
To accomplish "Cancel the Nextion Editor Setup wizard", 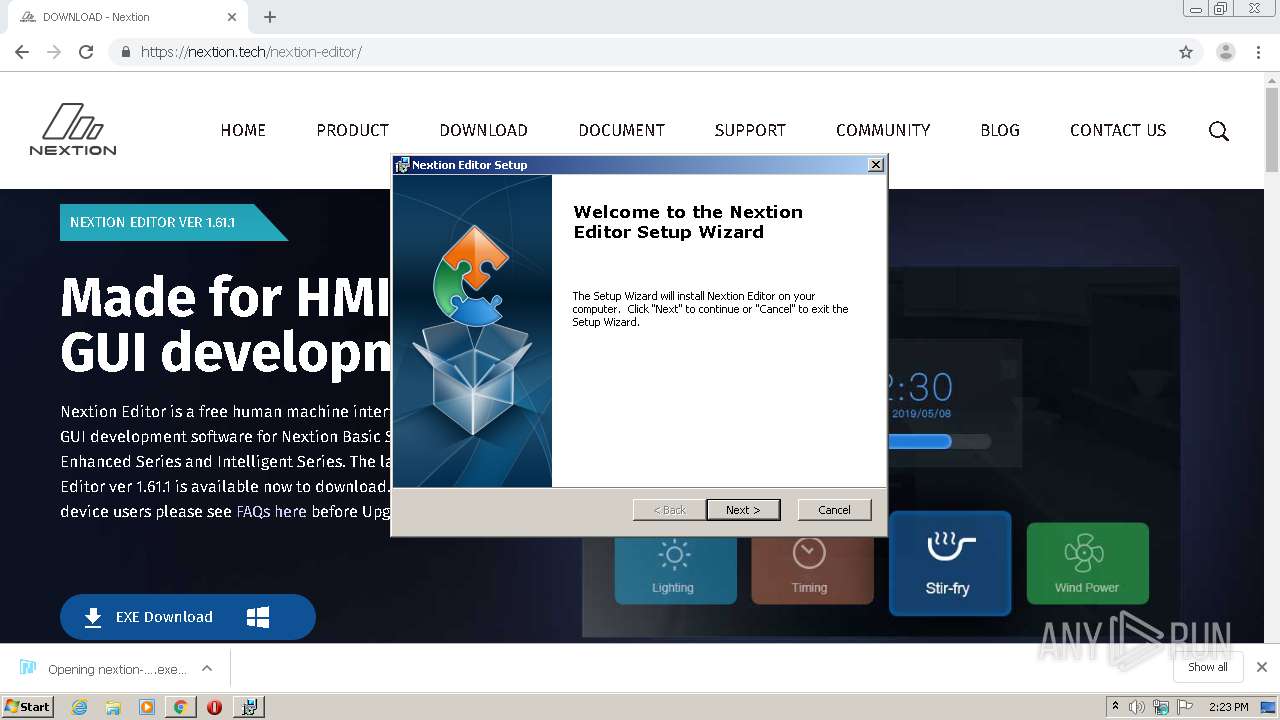I will point(834,510).
